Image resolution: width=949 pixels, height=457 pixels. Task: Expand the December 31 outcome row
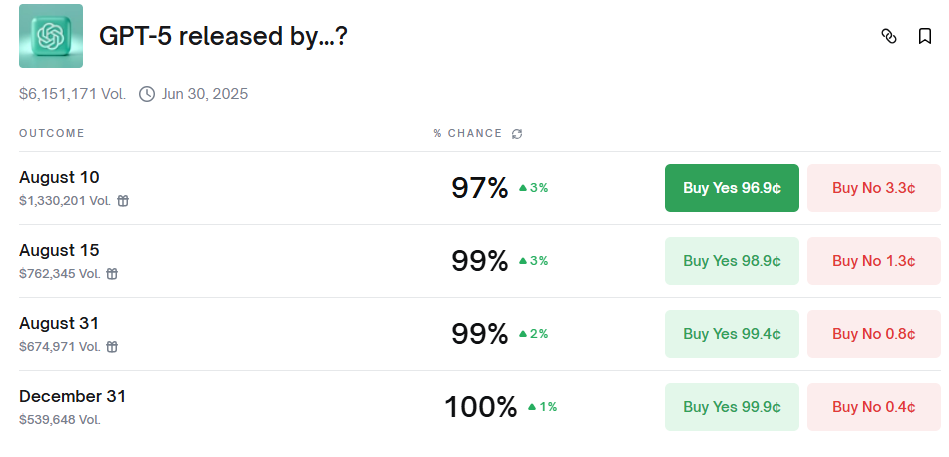coord(480,407)
